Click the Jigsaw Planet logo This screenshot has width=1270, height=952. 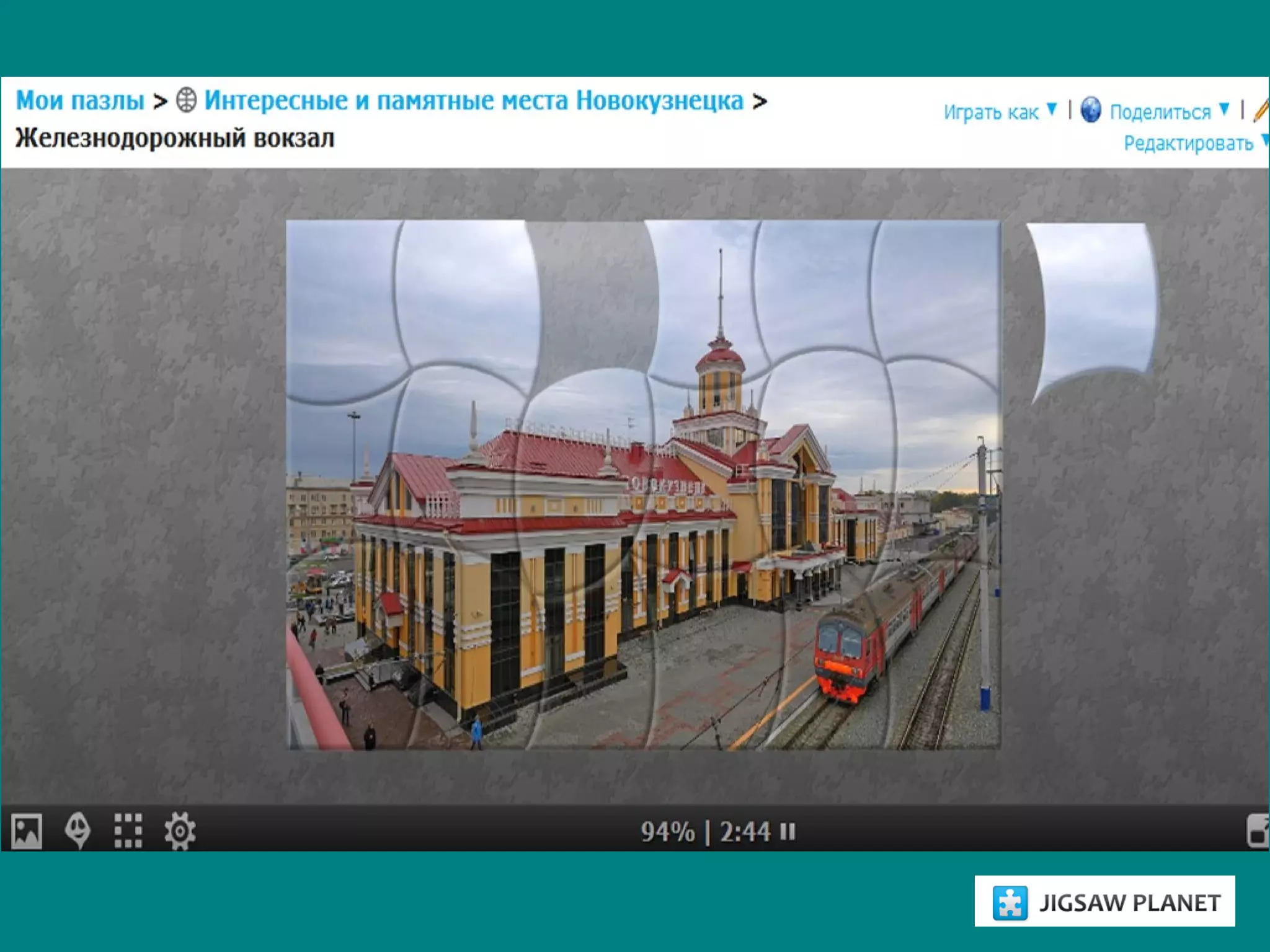pos(1104,902)
